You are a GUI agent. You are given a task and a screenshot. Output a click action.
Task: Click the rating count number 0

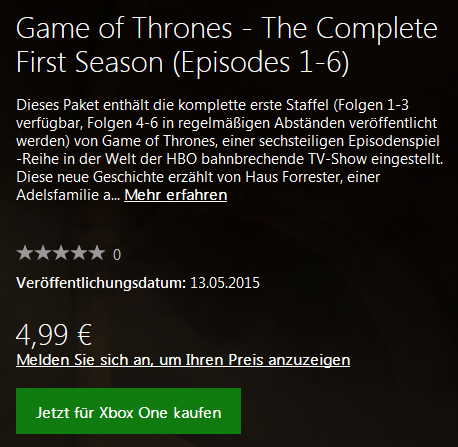pyautogui.click(x=117, y=255)
